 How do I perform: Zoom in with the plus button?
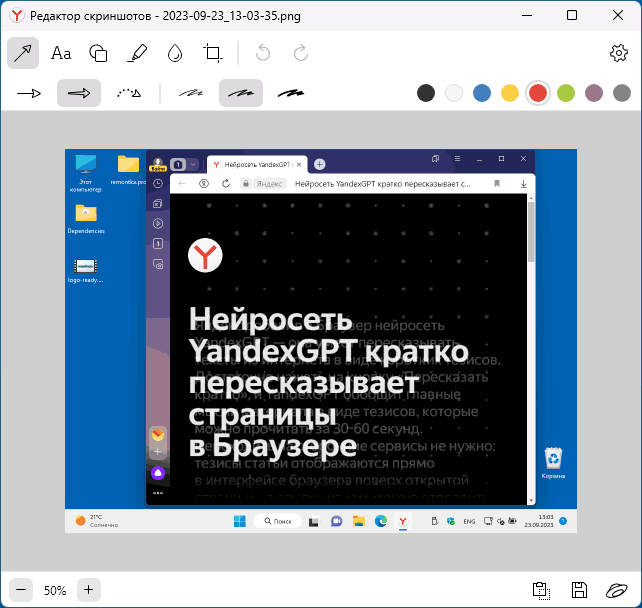[88, 590]
